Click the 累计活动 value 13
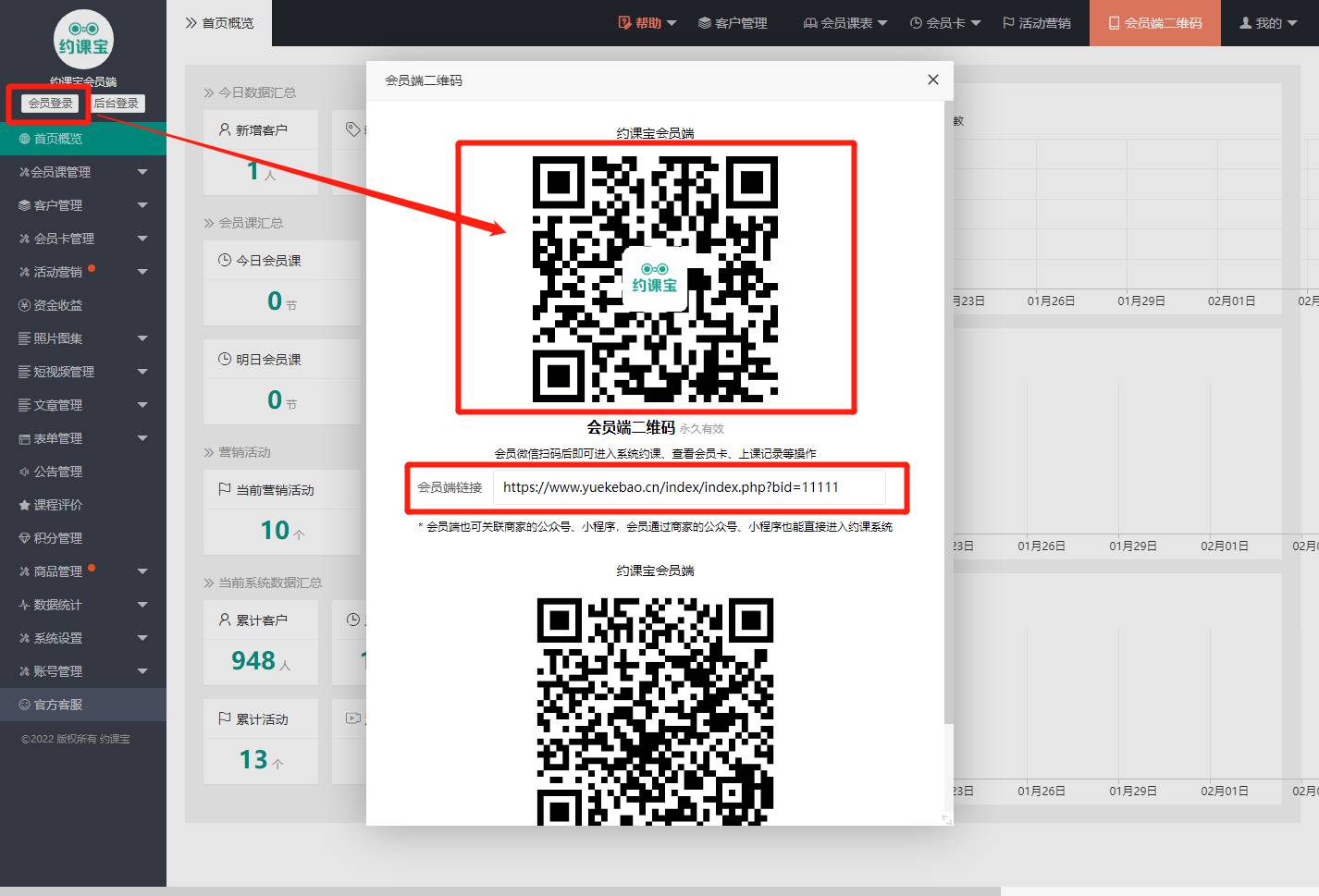This screenshot has width=1319, height=896. tap(253, 759)
